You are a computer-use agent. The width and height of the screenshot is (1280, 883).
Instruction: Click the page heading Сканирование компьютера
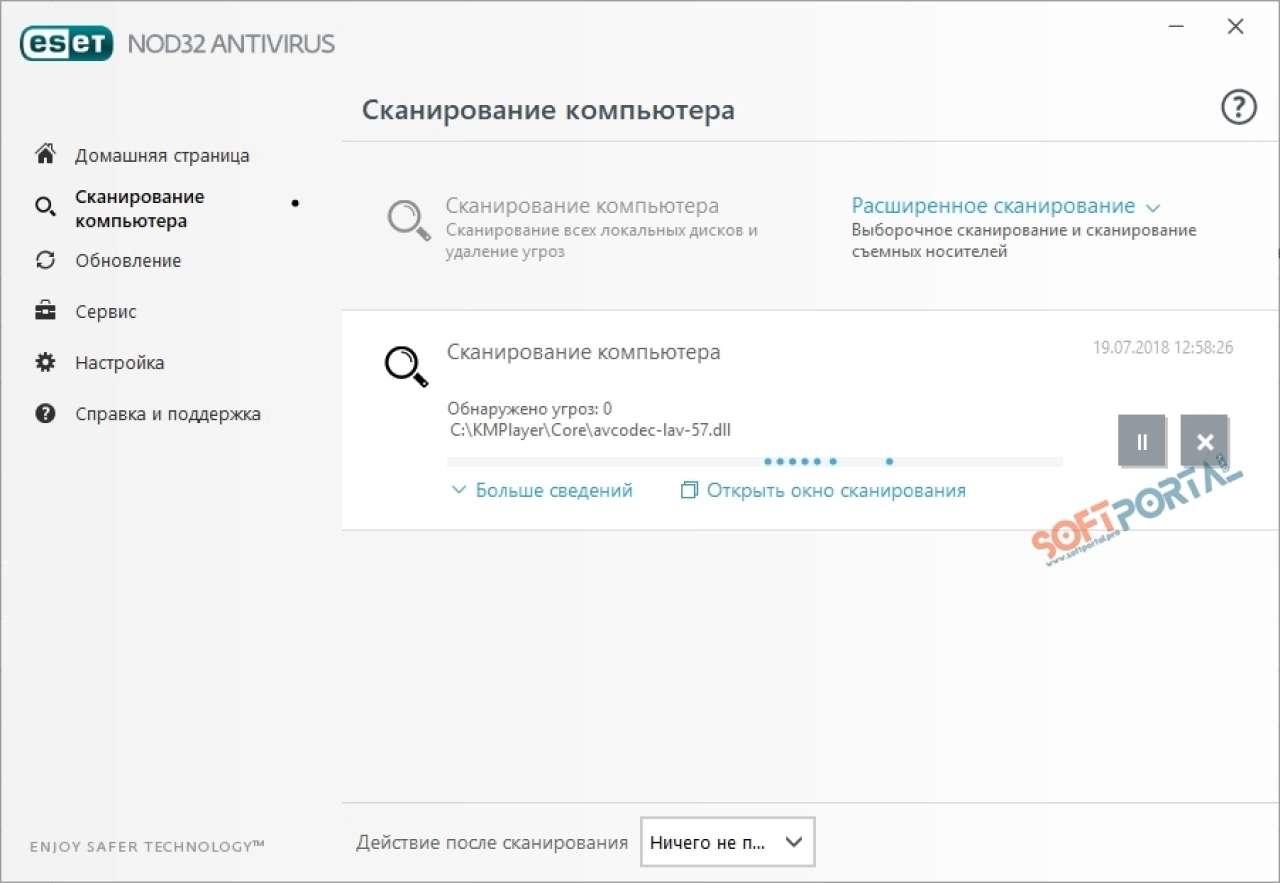[548, 109]
